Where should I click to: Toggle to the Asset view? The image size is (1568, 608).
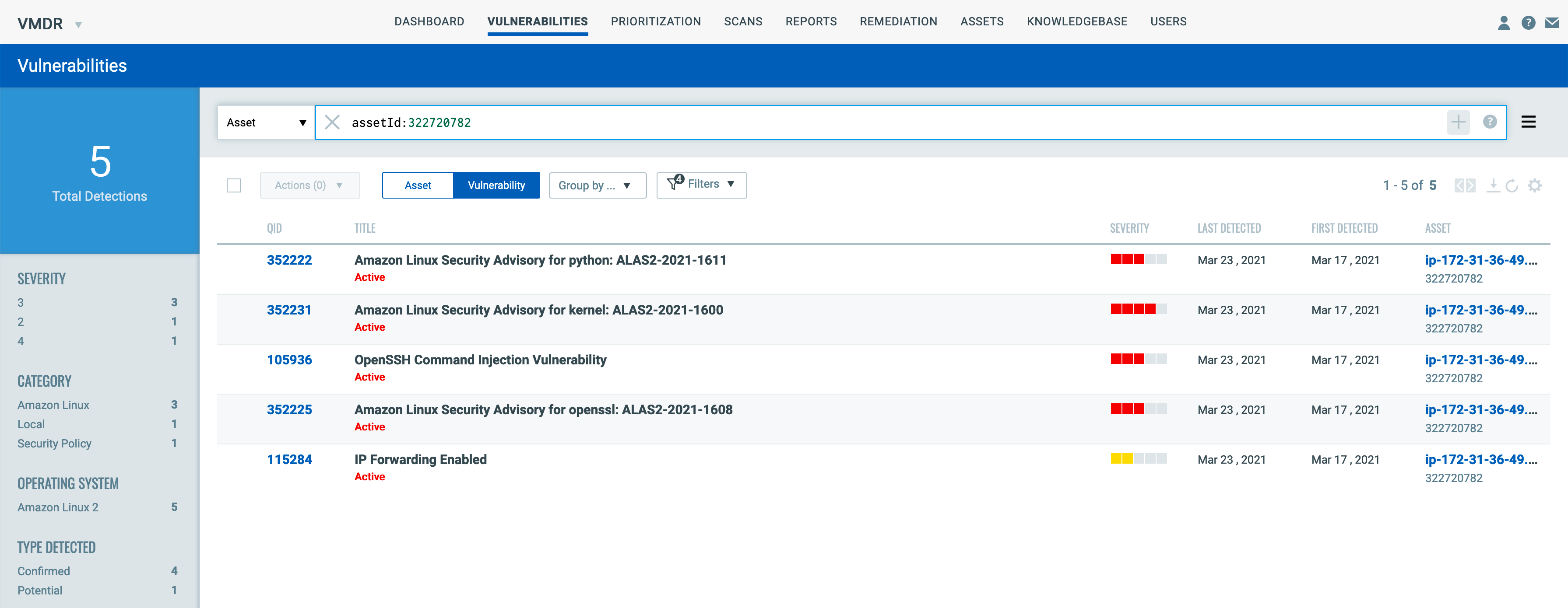418,185
